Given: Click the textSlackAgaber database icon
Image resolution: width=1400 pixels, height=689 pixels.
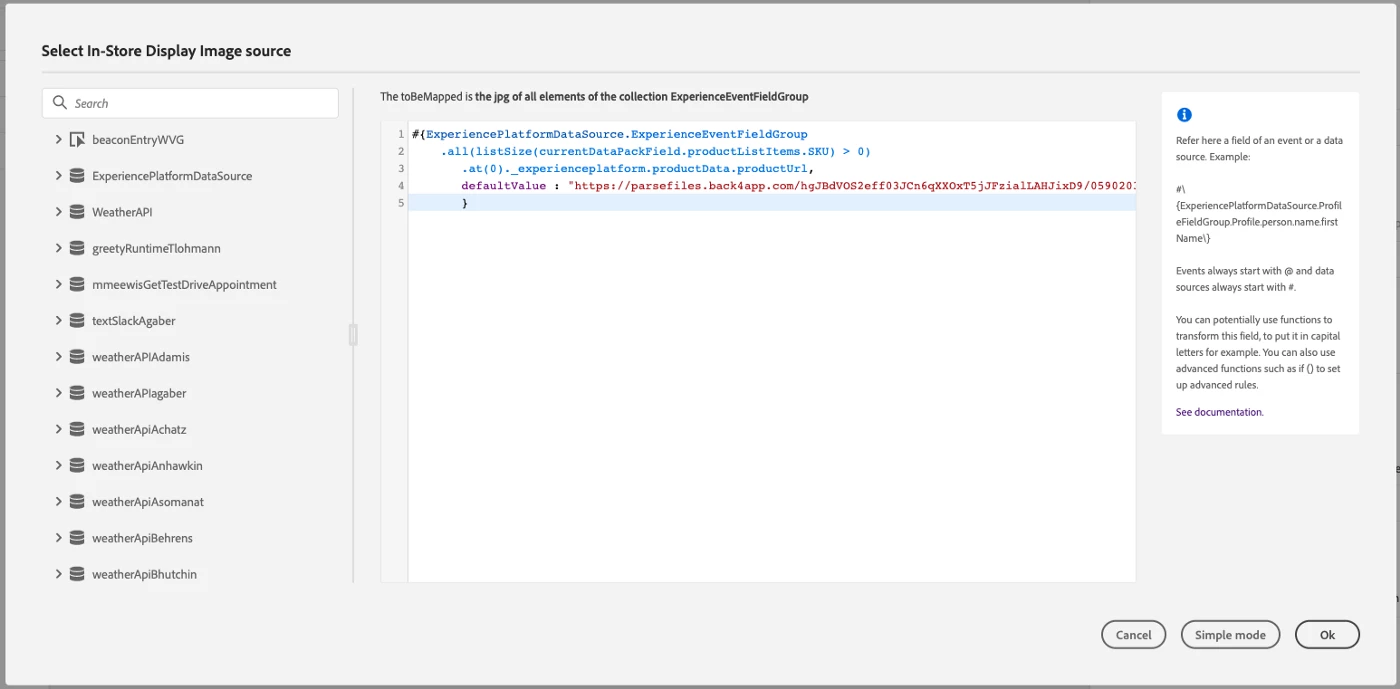Looking at the screenshot, I should click(x=77, y=321).
